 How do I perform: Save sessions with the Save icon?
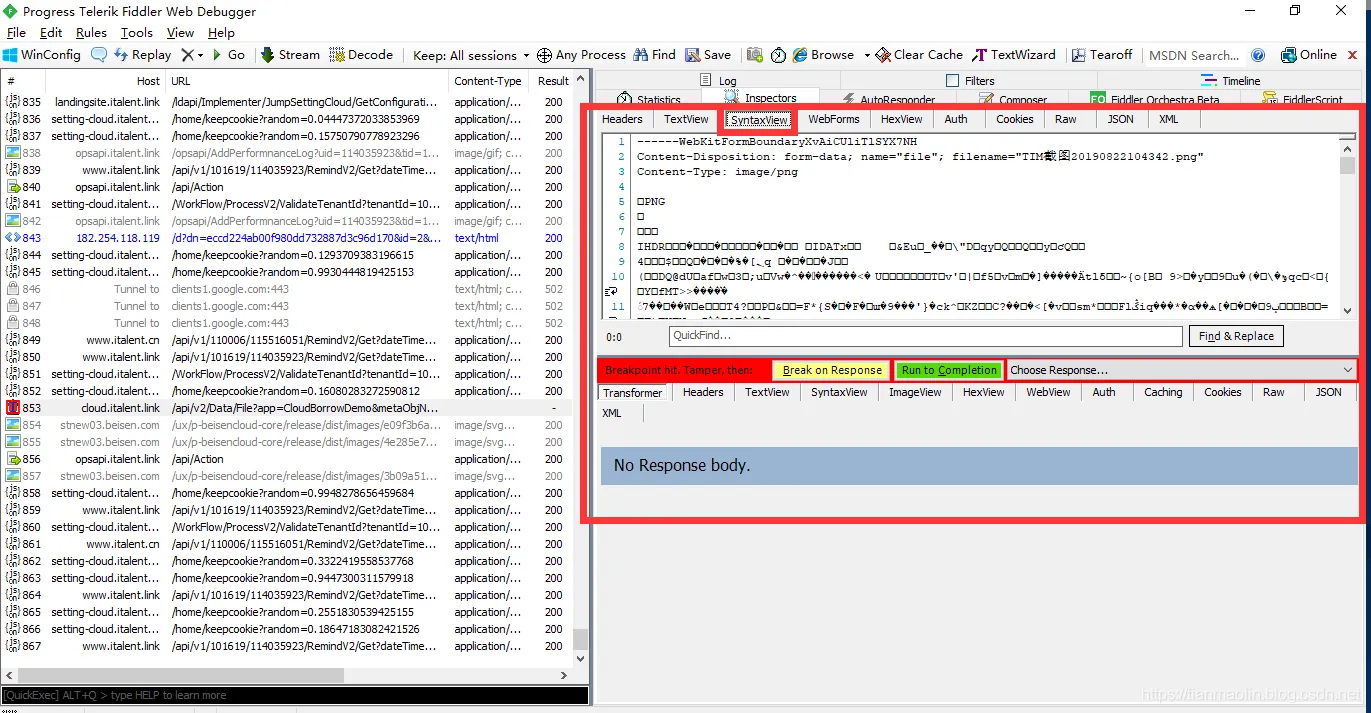pyautogui.click(x=708, y=55)
